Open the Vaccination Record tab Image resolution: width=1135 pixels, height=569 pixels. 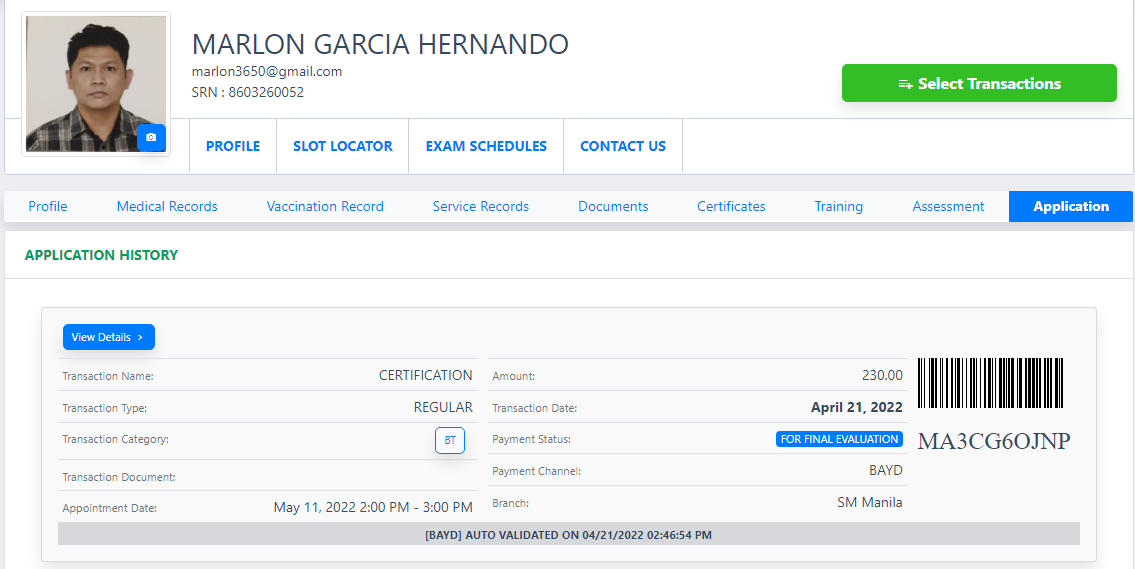(325, 206)
